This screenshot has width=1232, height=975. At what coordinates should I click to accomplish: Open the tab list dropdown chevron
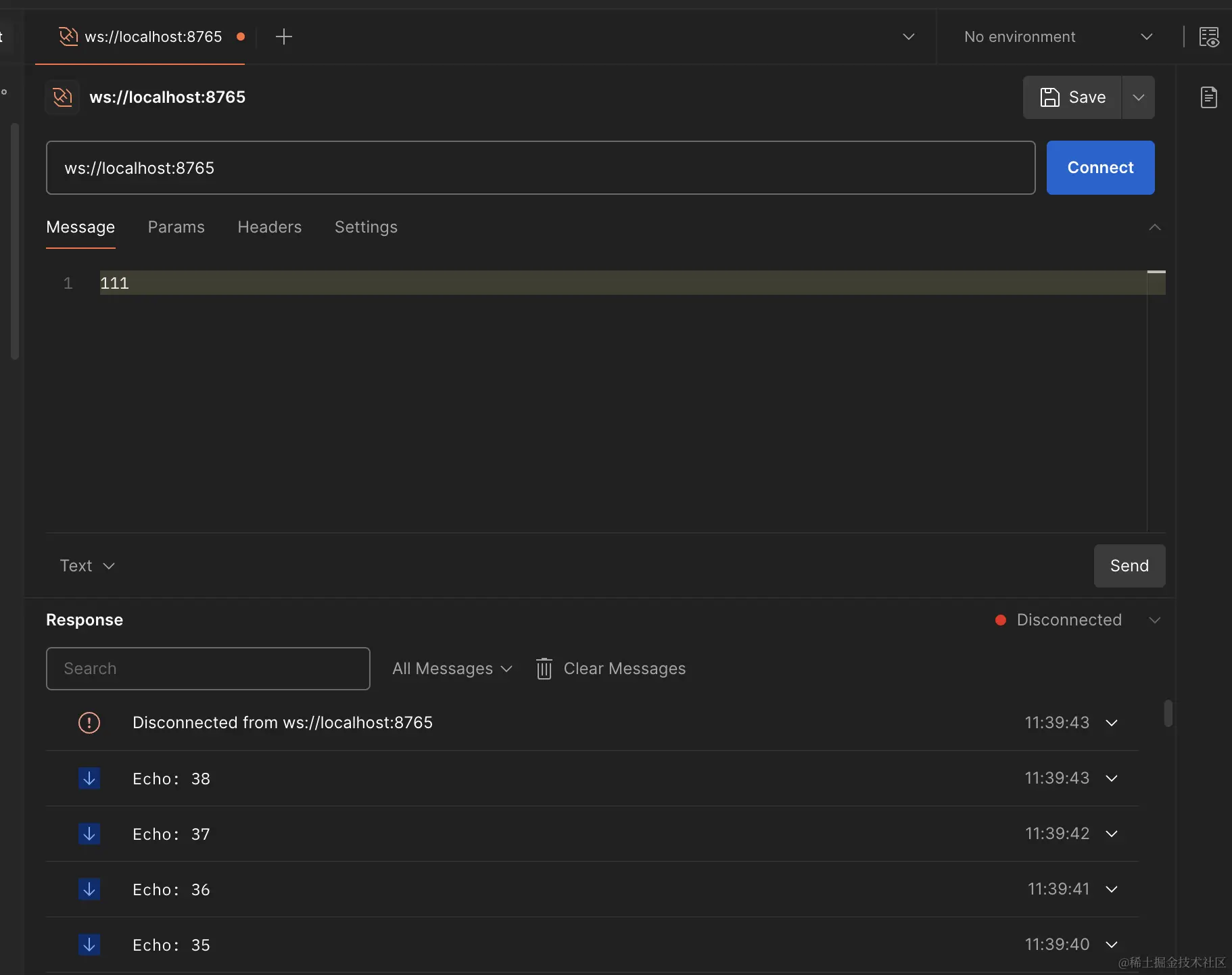pos(909,37)
